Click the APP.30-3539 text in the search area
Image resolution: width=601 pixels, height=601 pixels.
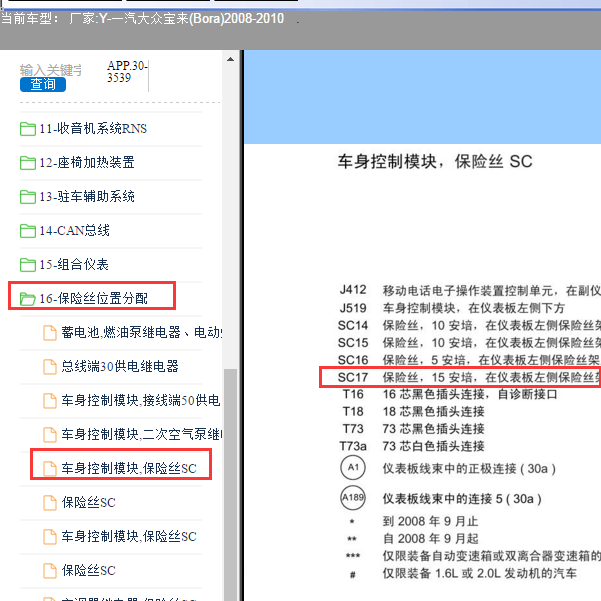[127, 72]
